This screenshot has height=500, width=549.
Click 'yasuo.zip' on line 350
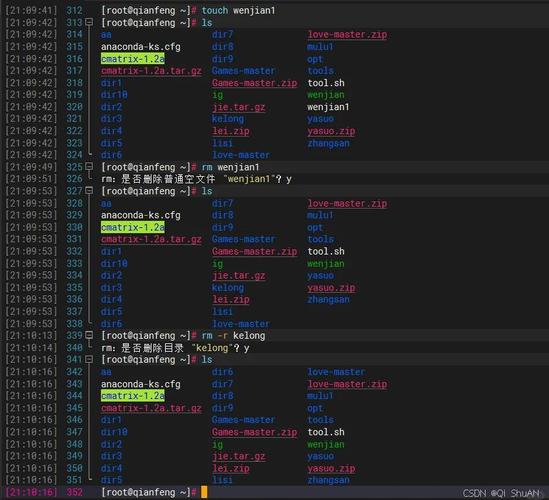point(331,468)
